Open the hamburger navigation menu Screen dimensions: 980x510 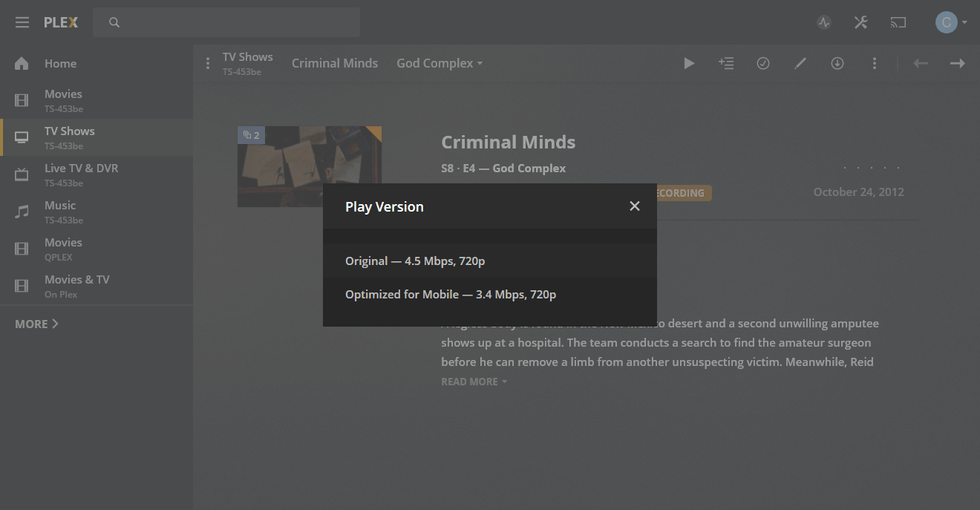click(22, 22)
